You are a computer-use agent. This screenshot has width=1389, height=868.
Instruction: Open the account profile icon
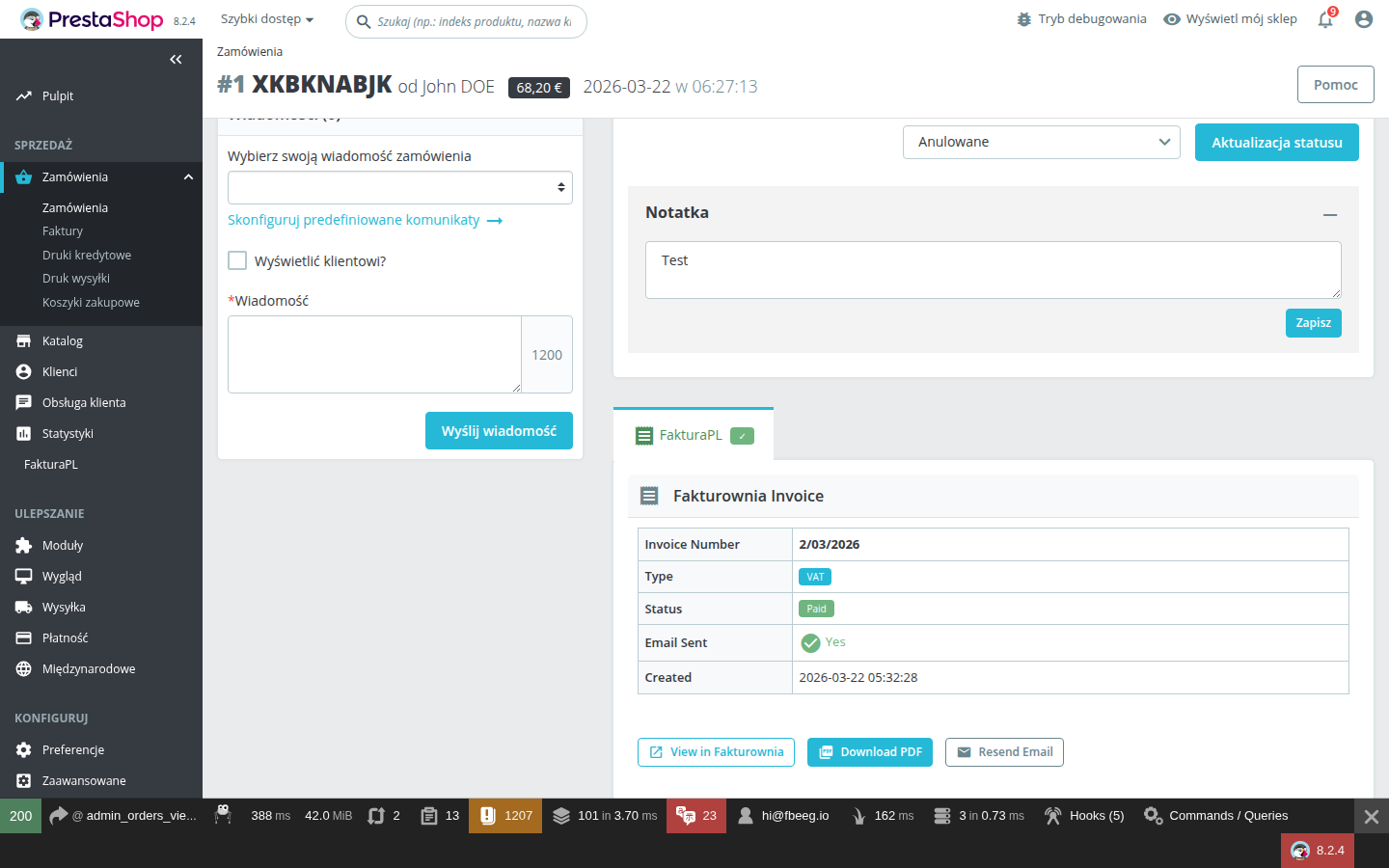pos(1363,18)
